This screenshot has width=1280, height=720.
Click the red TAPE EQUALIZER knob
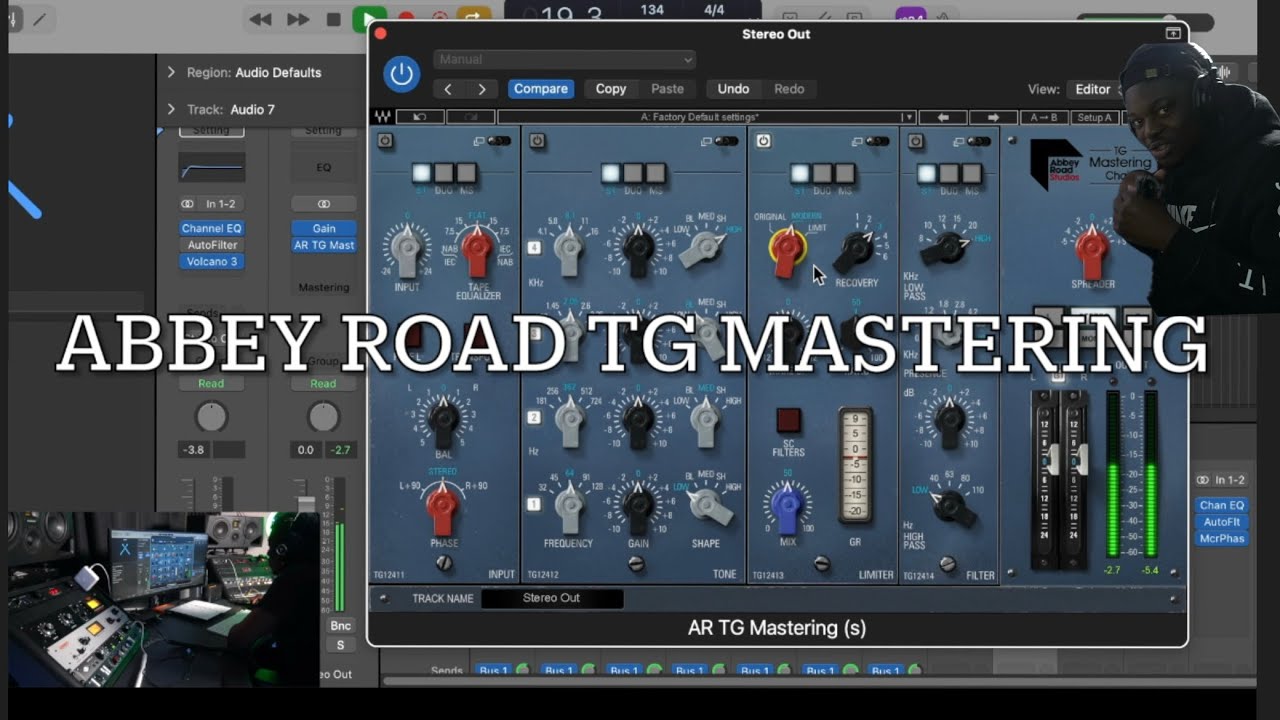pyautogui.click(x=478, y=250)
